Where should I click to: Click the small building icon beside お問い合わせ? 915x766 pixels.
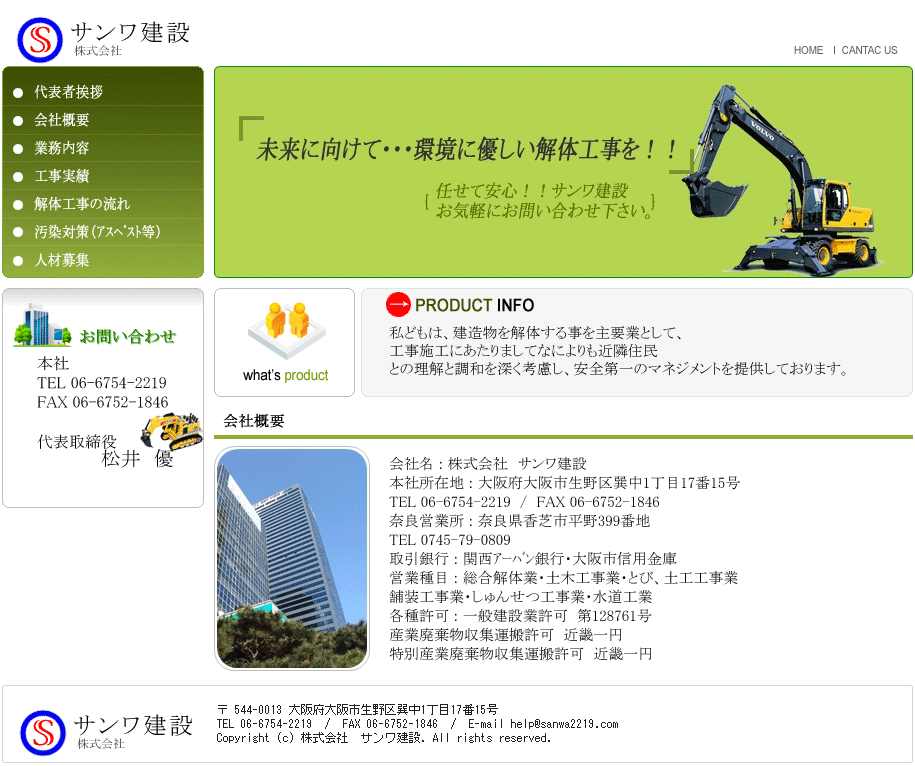coord(41,325)
